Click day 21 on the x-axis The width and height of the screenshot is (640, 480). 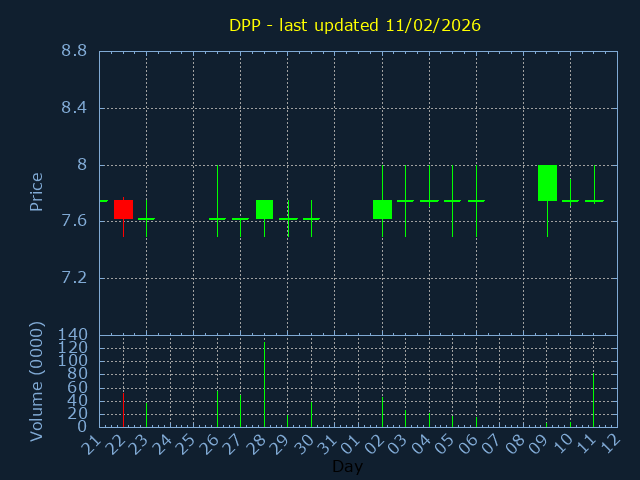click(x=94, y=443)
